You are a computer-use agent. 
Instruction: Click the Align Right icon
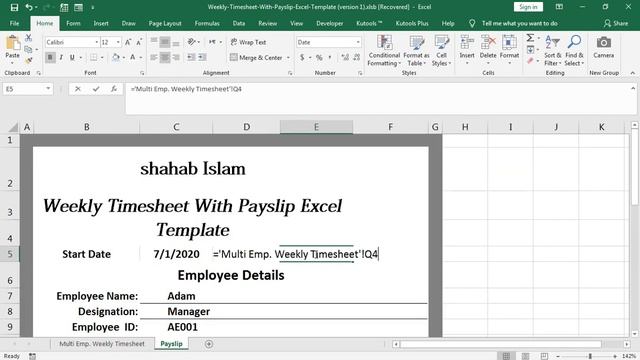coord(176,58)
